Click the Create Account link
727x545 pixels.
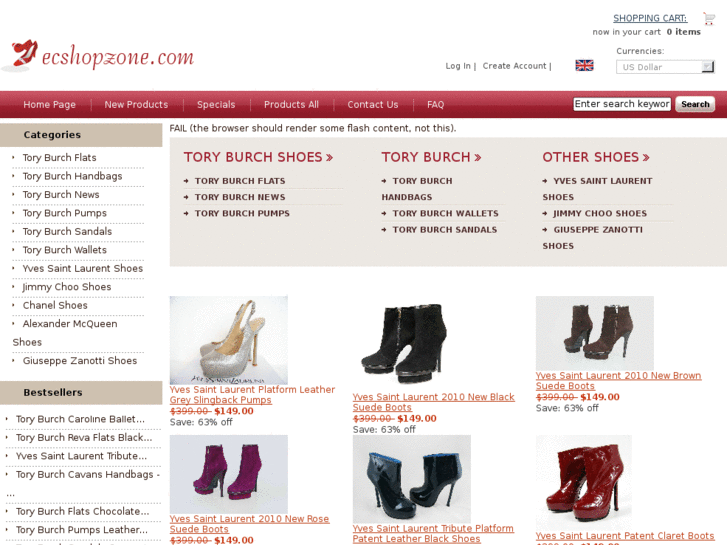click(x=514, y=66)
